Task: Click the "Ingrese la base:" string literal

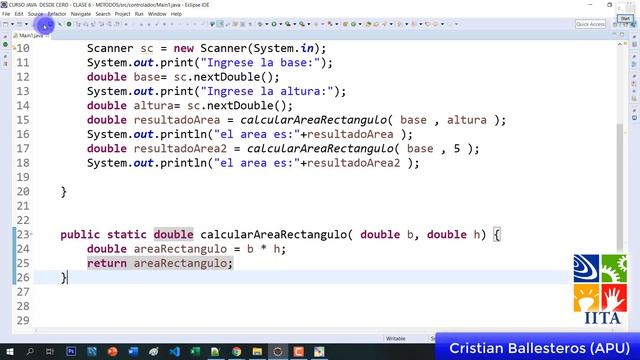Action: tap(261, 62)
